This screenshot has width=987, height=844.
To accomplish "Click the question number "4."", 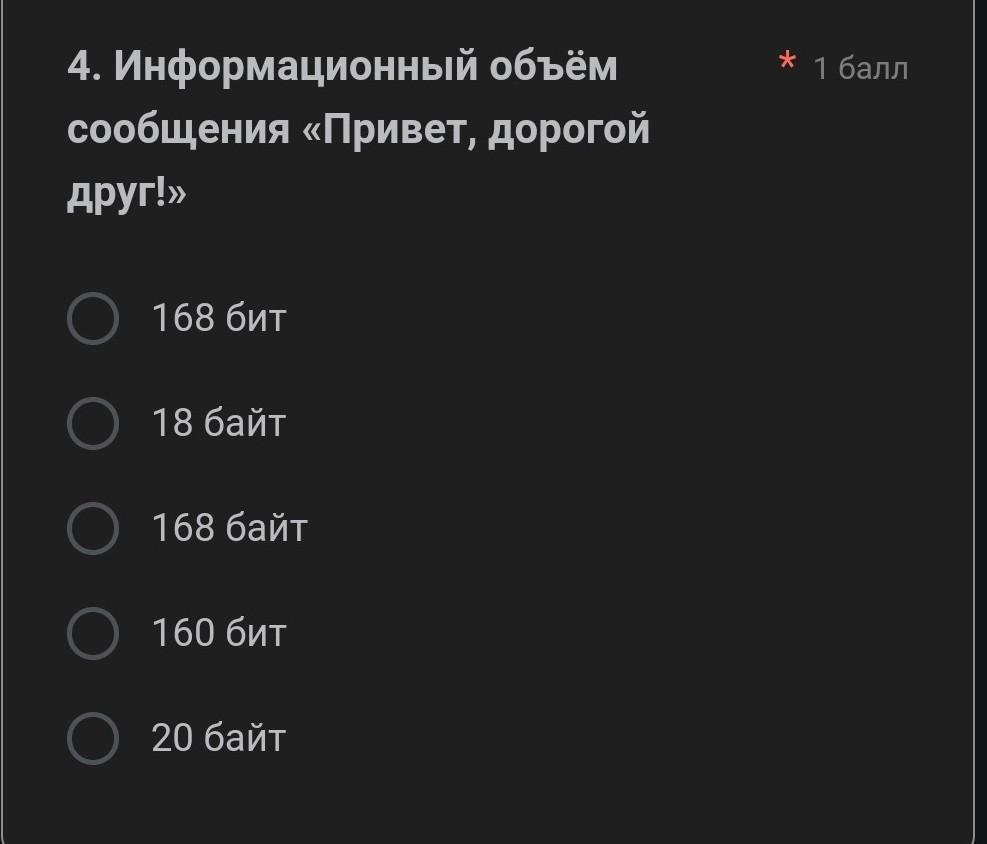I will pos(84,67).
